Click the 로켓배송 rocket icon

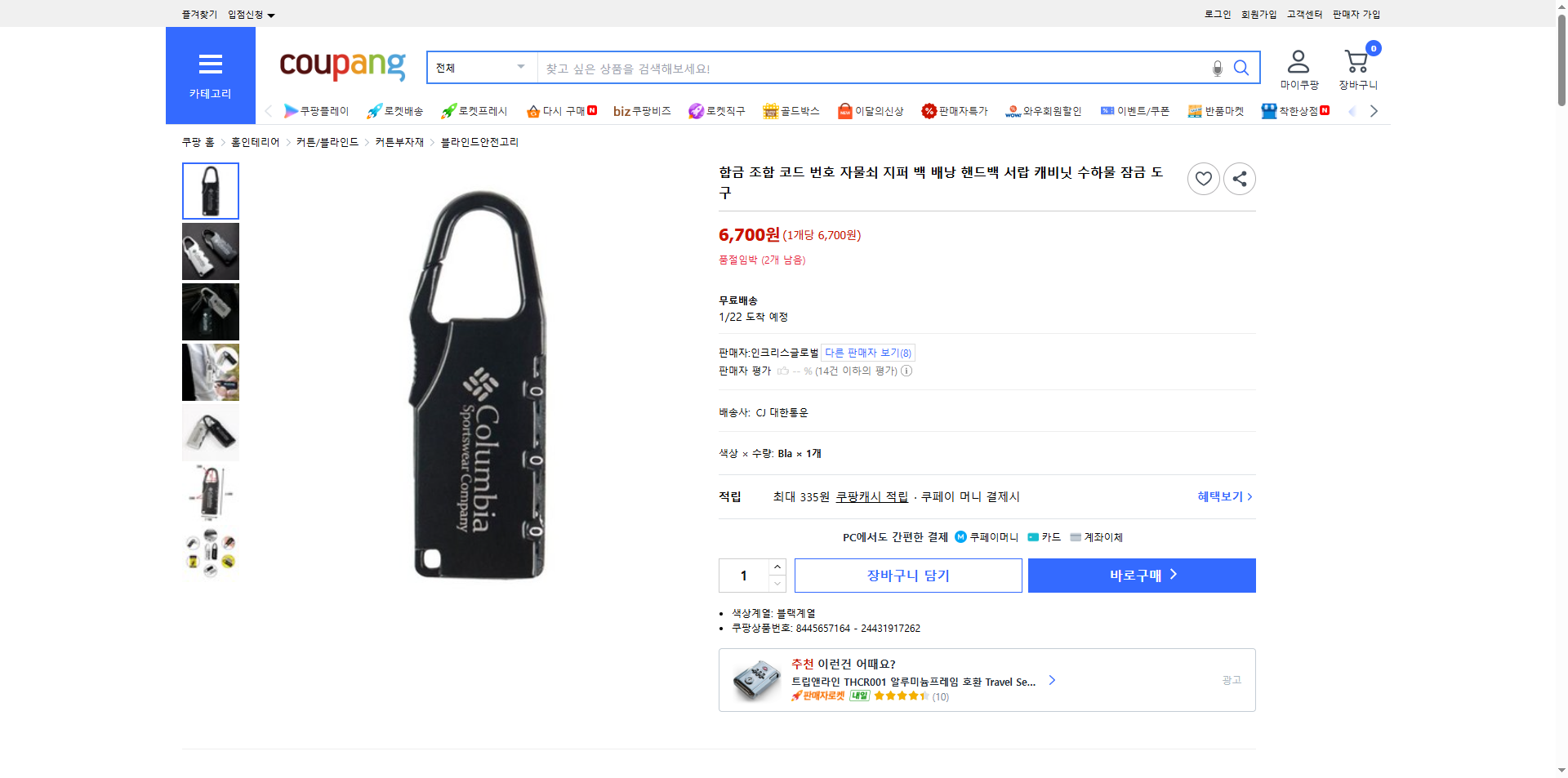click(374, 111)
